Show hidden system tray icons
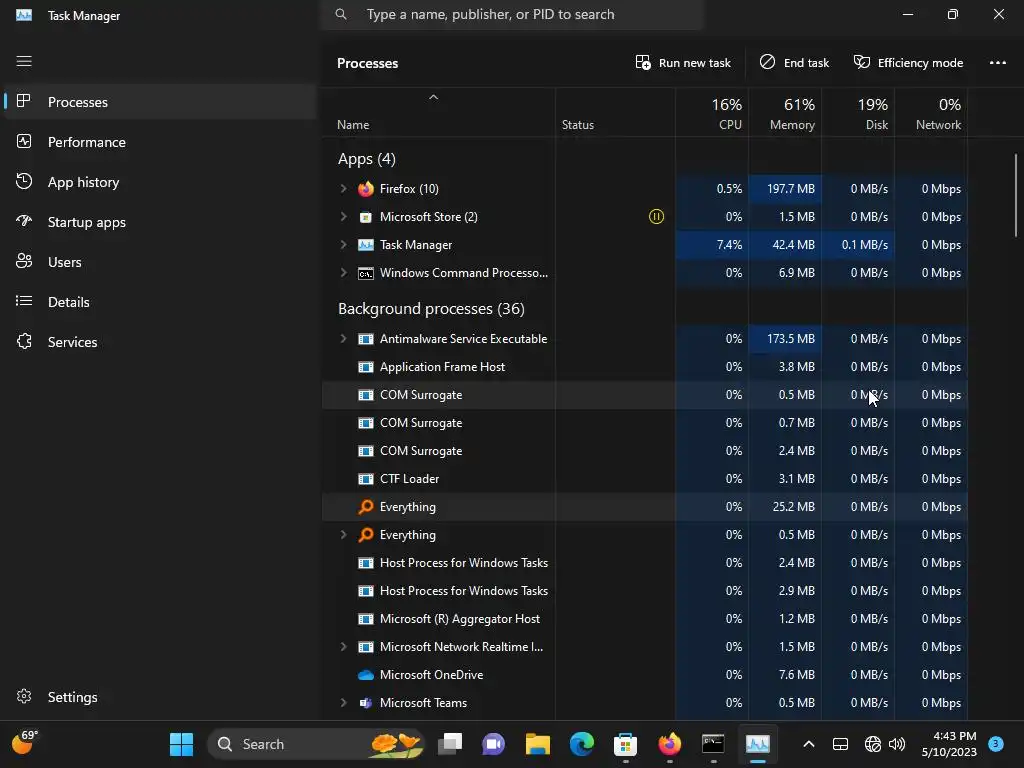The height and width of the screenshot is (768, 1024). pos(808,744)
